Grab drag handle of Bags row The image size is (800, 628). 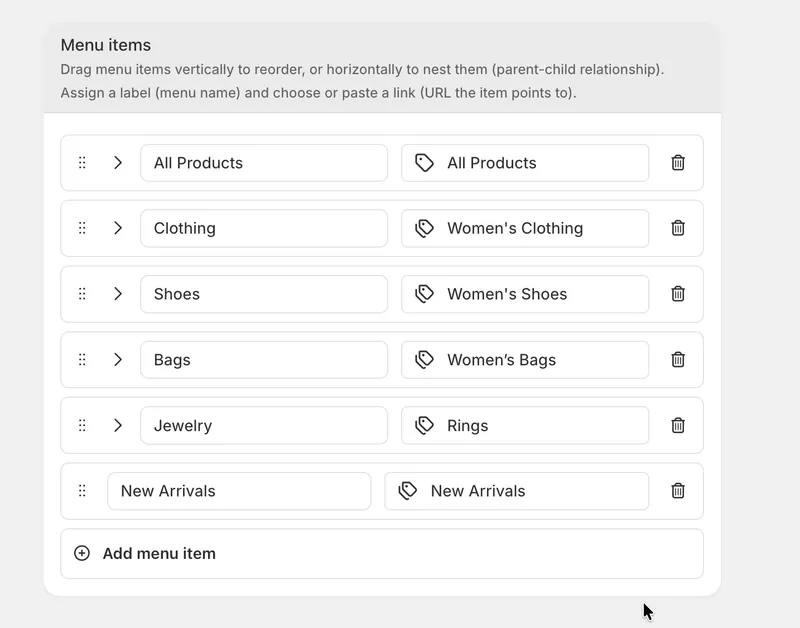pyautogui.click(x=82, y=360)
